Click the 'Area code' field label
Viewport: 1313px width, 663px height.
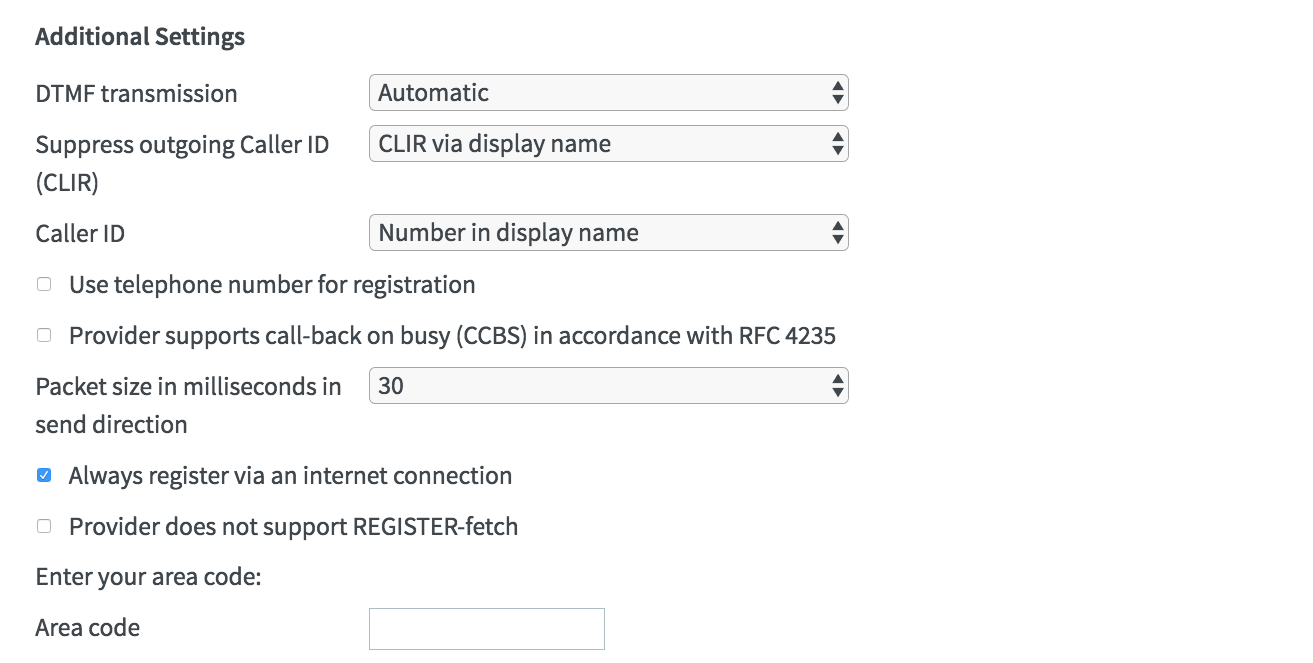87,628
